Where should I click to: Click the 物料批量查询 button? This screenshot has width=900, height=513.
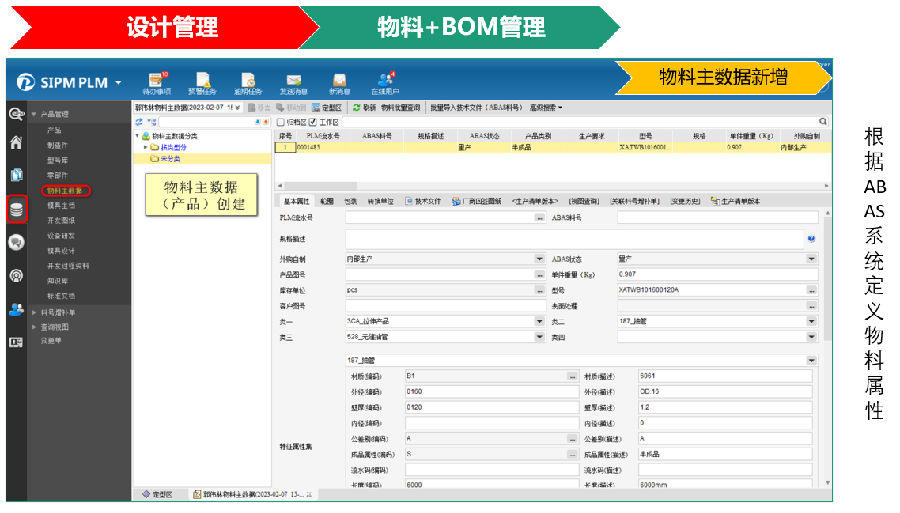pos(402,107)
